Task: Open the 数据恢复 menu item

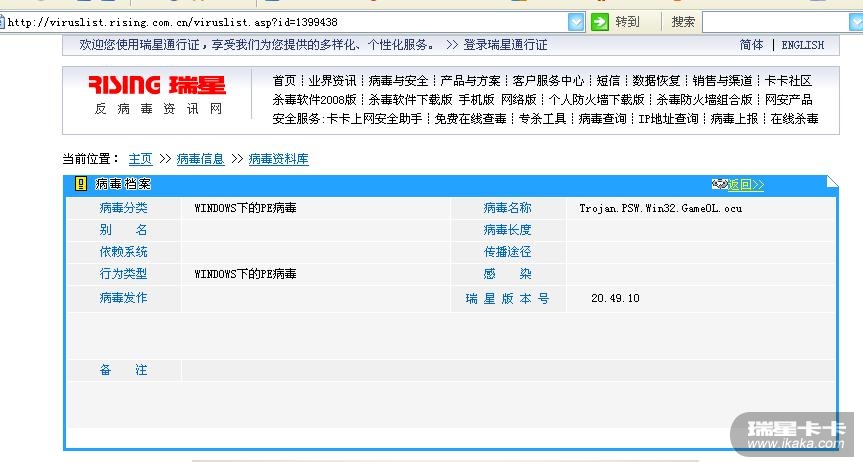Action: (x=656, y=81)
